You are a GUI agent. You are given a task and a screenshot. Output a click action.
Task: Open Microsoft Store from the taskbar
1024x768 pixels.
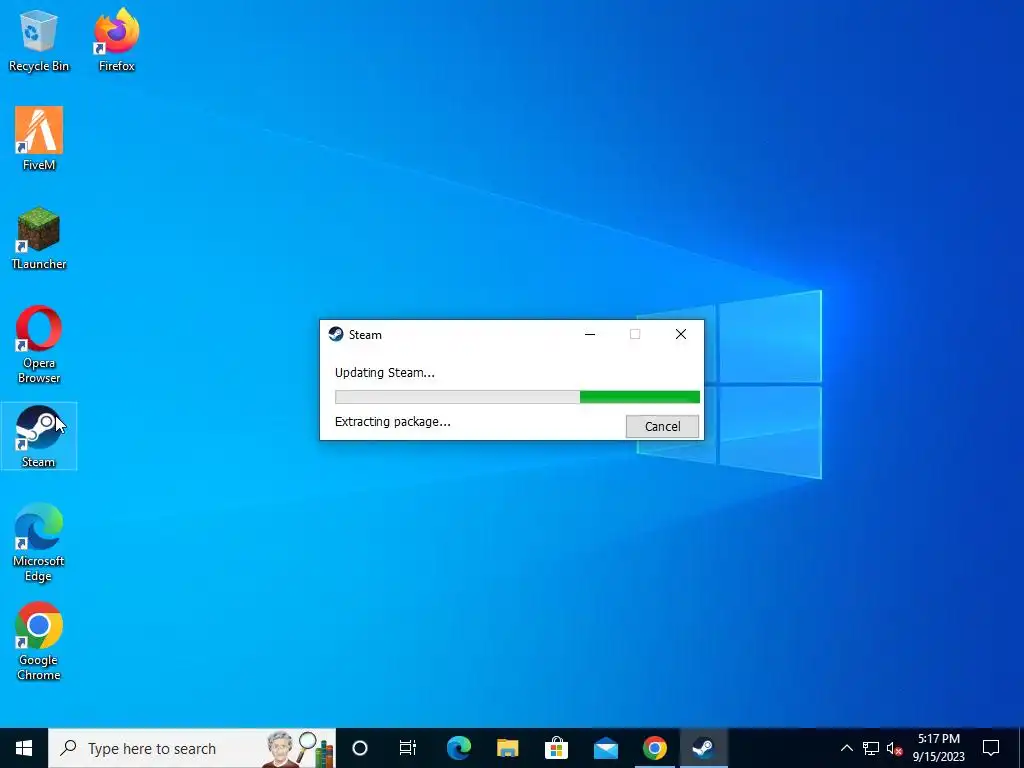[556, 748]
